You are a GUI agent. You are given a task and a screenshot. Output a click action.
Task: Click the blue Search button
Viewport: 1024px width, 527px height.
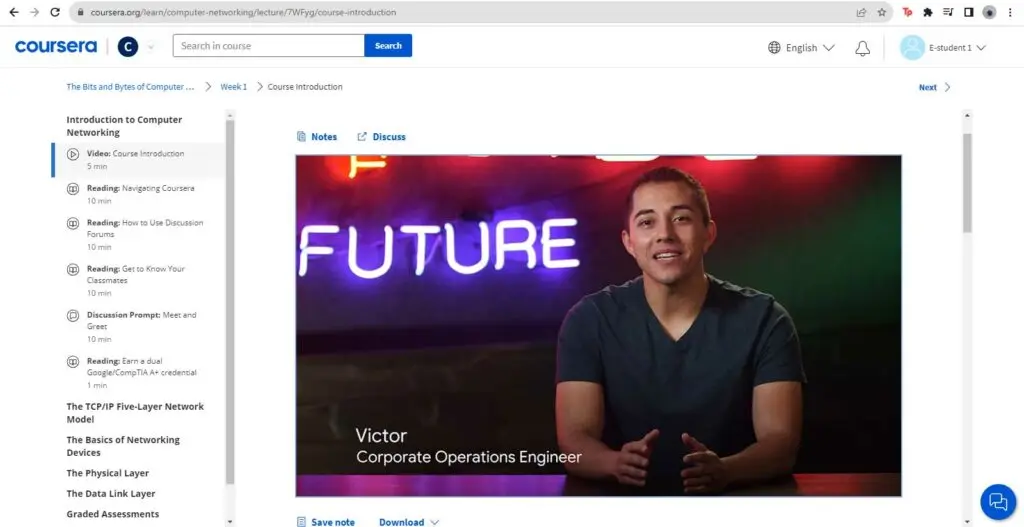click(388, 46)
